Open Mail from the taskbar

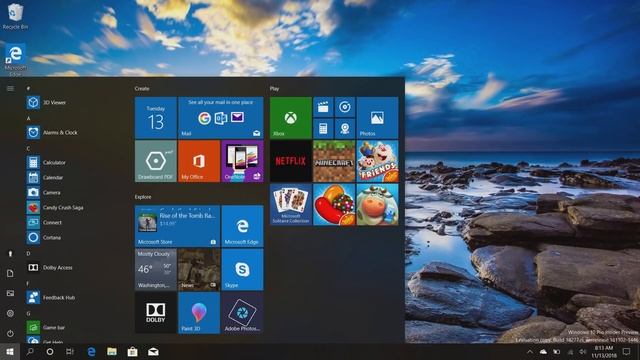(153, 351)
